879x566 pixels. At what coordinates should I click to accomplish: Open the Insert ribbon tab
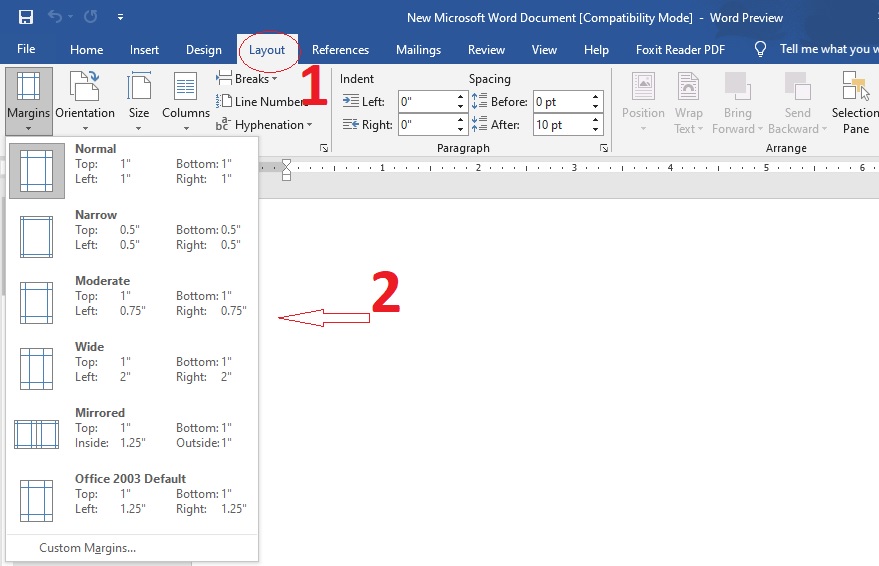tap(144, 50)
